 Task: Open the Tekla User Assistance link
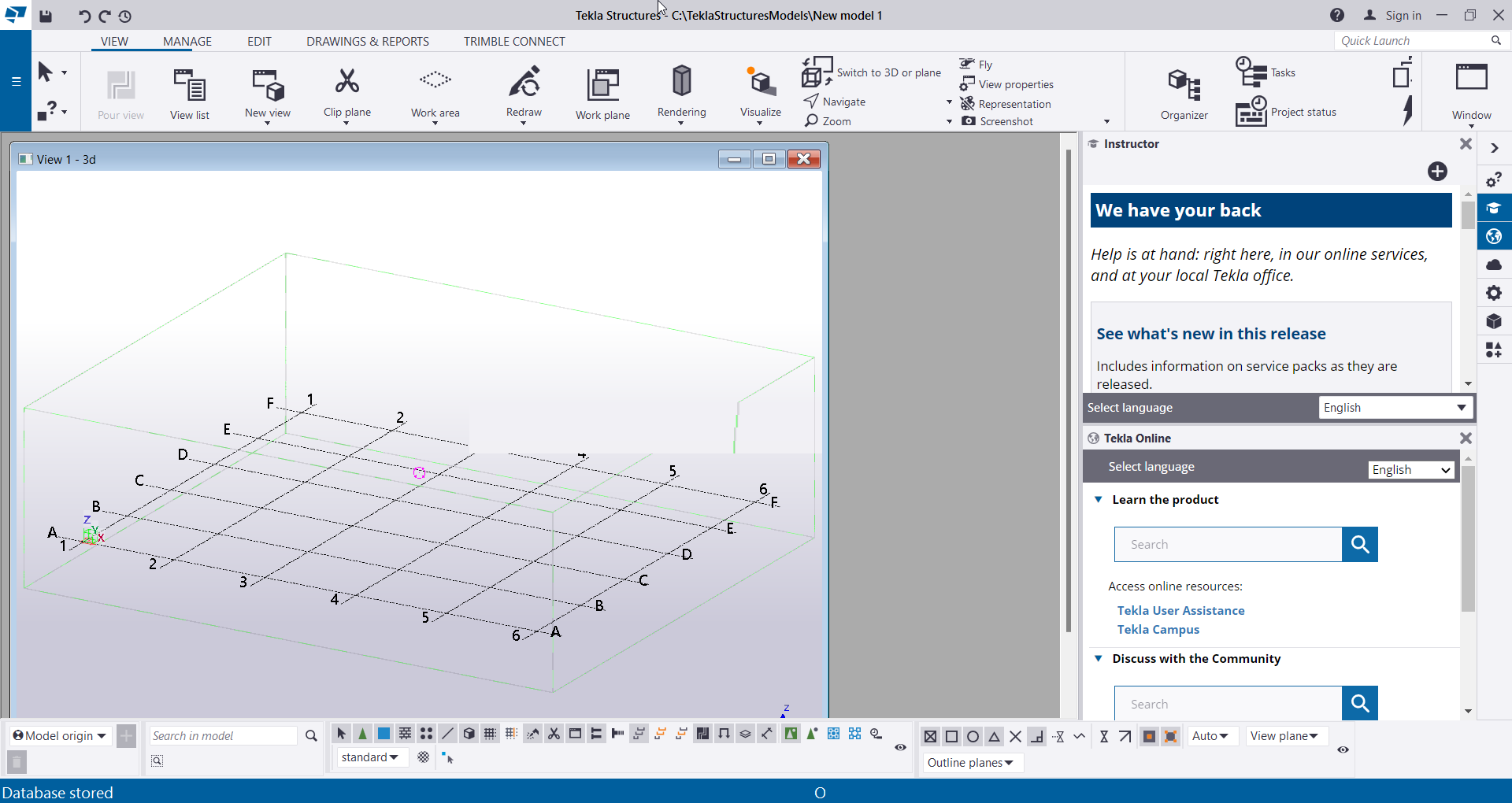pyautogui.click(x=1180, y=610)
